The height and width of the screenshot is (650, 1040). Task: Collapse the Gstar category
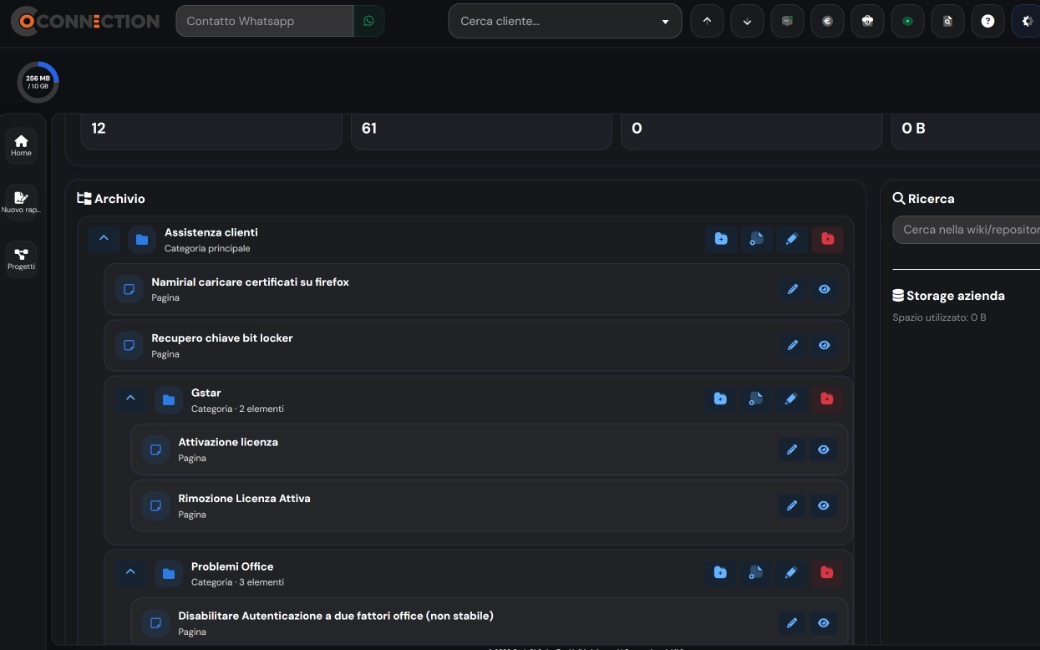click(131, 399)
